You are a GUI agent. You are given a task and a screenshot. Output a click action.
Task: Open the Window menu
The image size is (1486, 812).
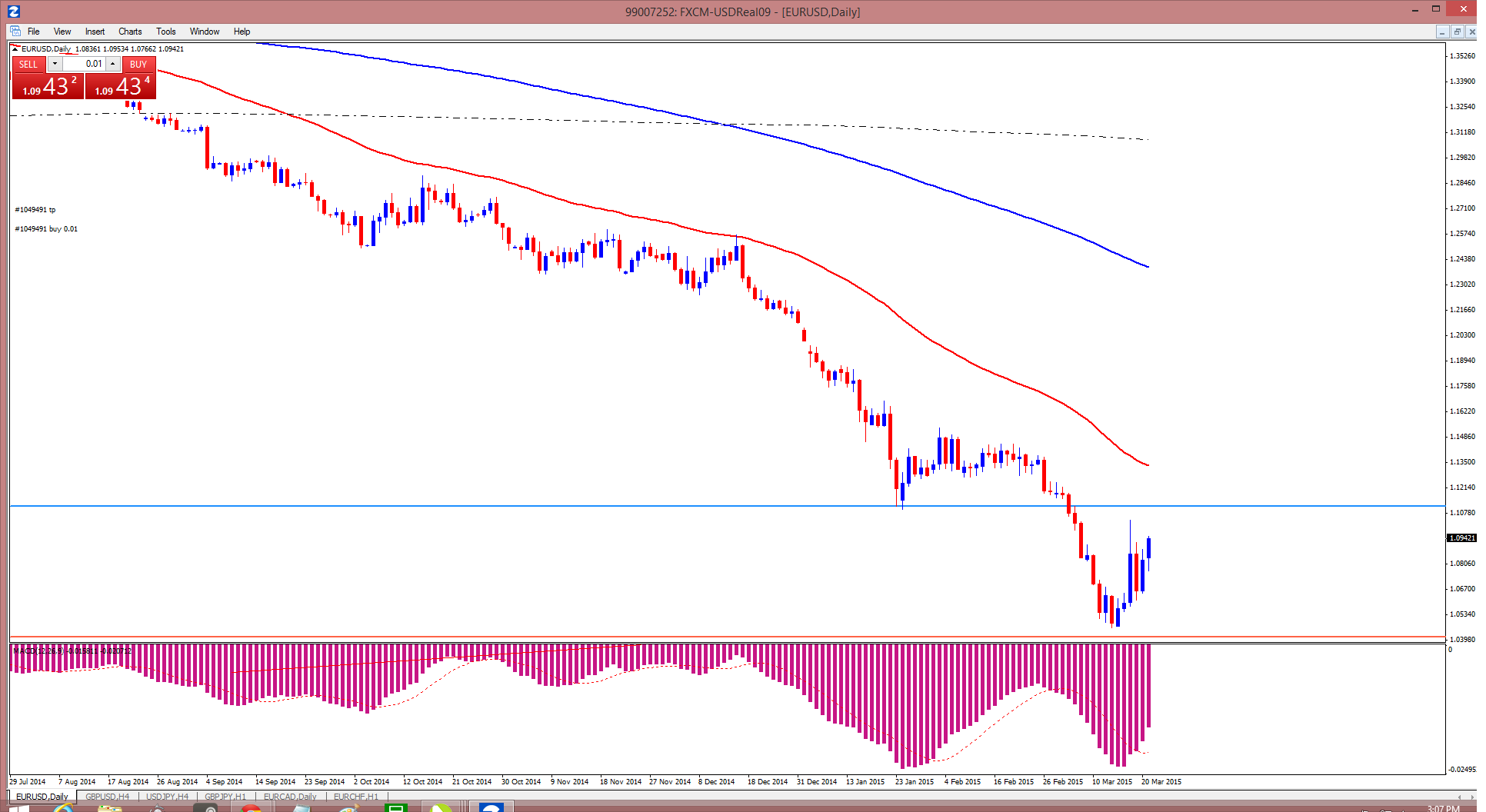click(205, 32)
